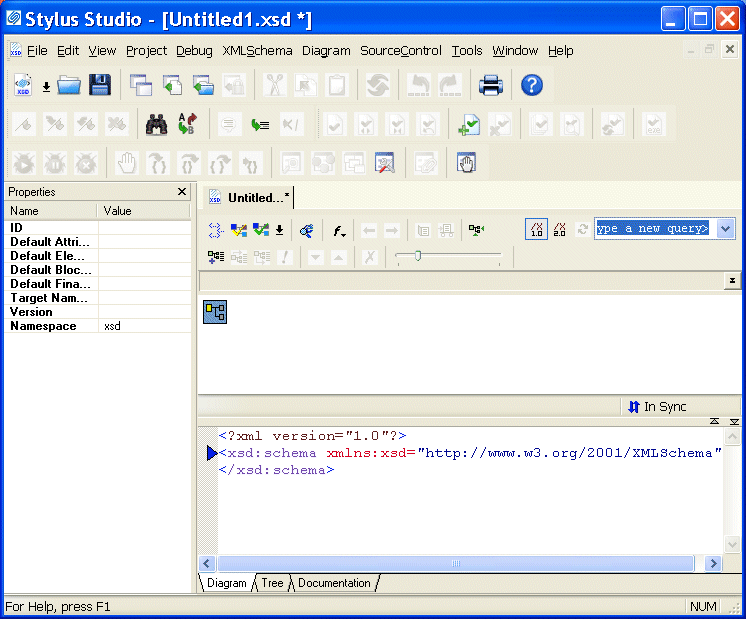Image resolution: width=746 pixels, height=619 pixels.
Task: Open the function f dropdown
Action: click(340, 230)
